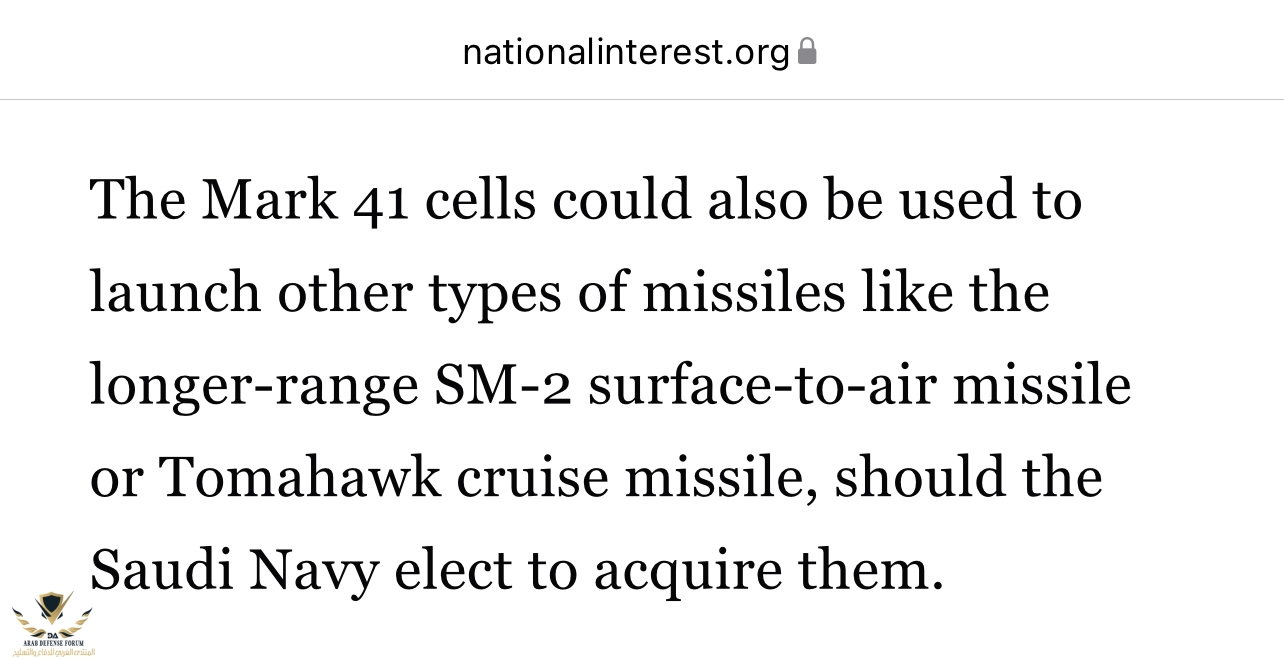Click the word "launch" starting the second line
This screenshot has height=659, width=1284.
point(175,292)
